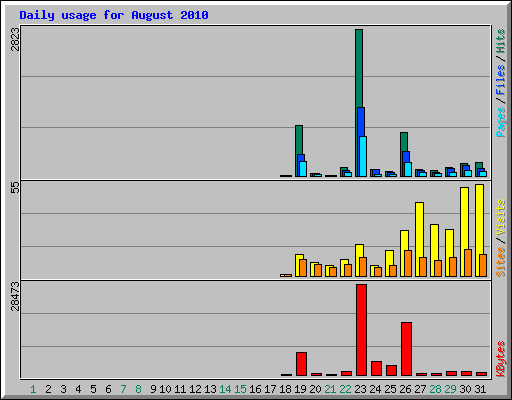The height and width of the screenshot is (400, 512).
Task: Click day label 19 on the axis
Action: point(300,389)
